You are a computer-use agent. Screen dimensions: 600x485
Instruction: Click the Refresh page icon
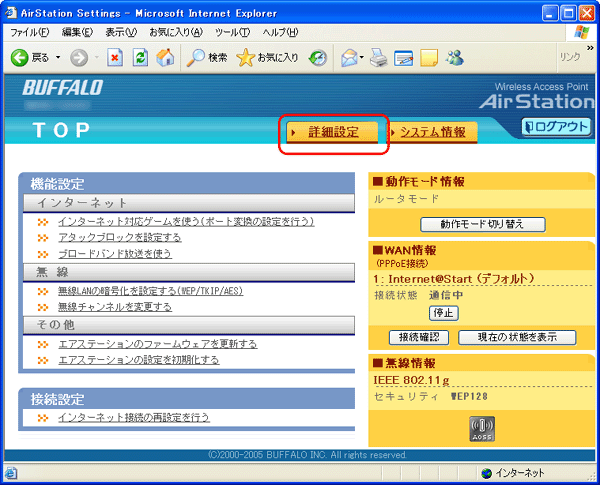140,57
